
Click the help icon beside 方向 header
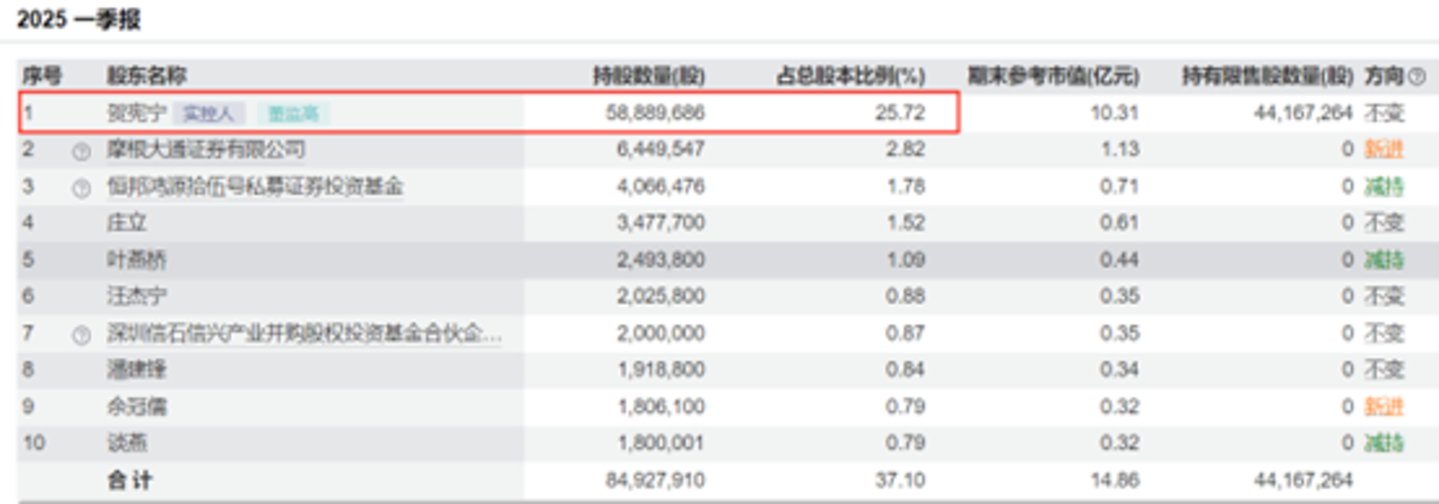[x=1416, y=76]
